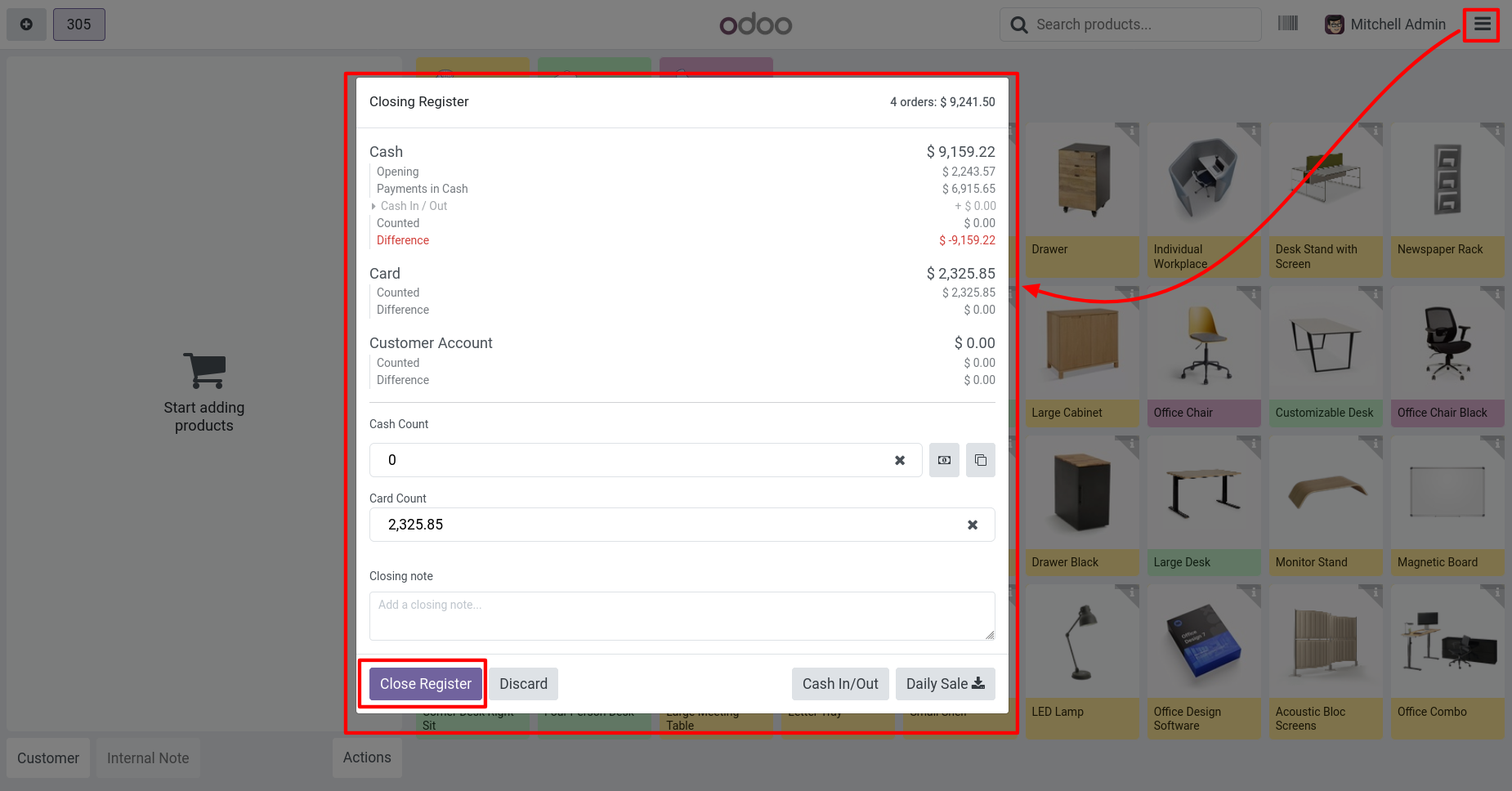1512x791 pixels.
Task: Open the Actions button
Action: coord(367,757)
